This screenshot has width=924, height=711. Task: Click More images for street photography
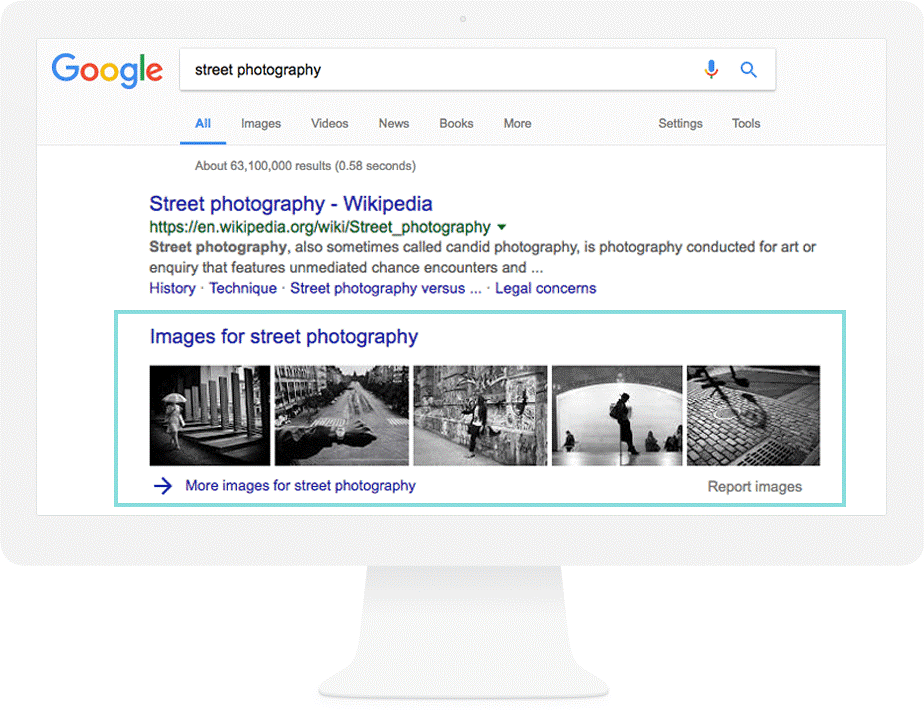(301, 486)
